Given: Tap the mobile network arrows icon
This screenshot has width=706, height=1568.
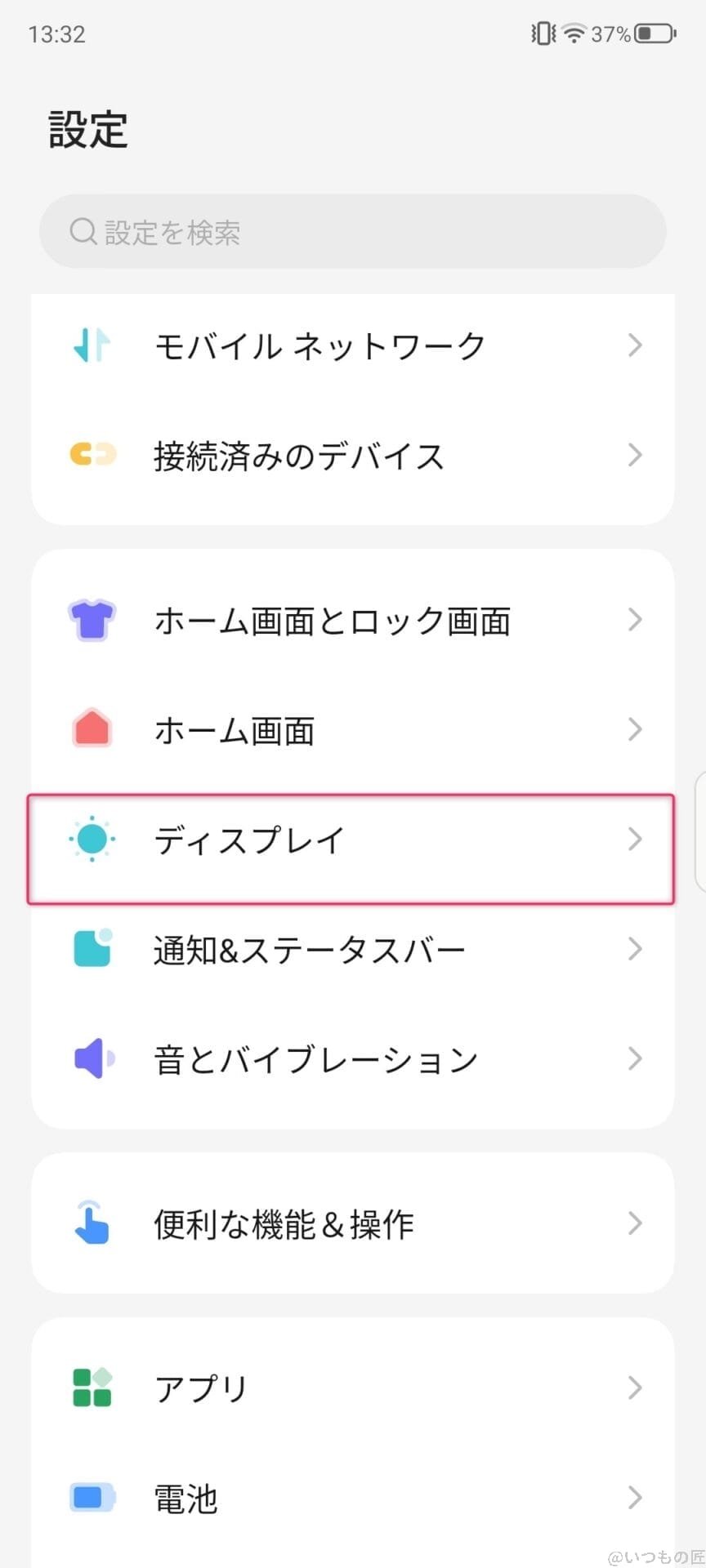Looking at the screenshot, I should [x=92, y=345].
